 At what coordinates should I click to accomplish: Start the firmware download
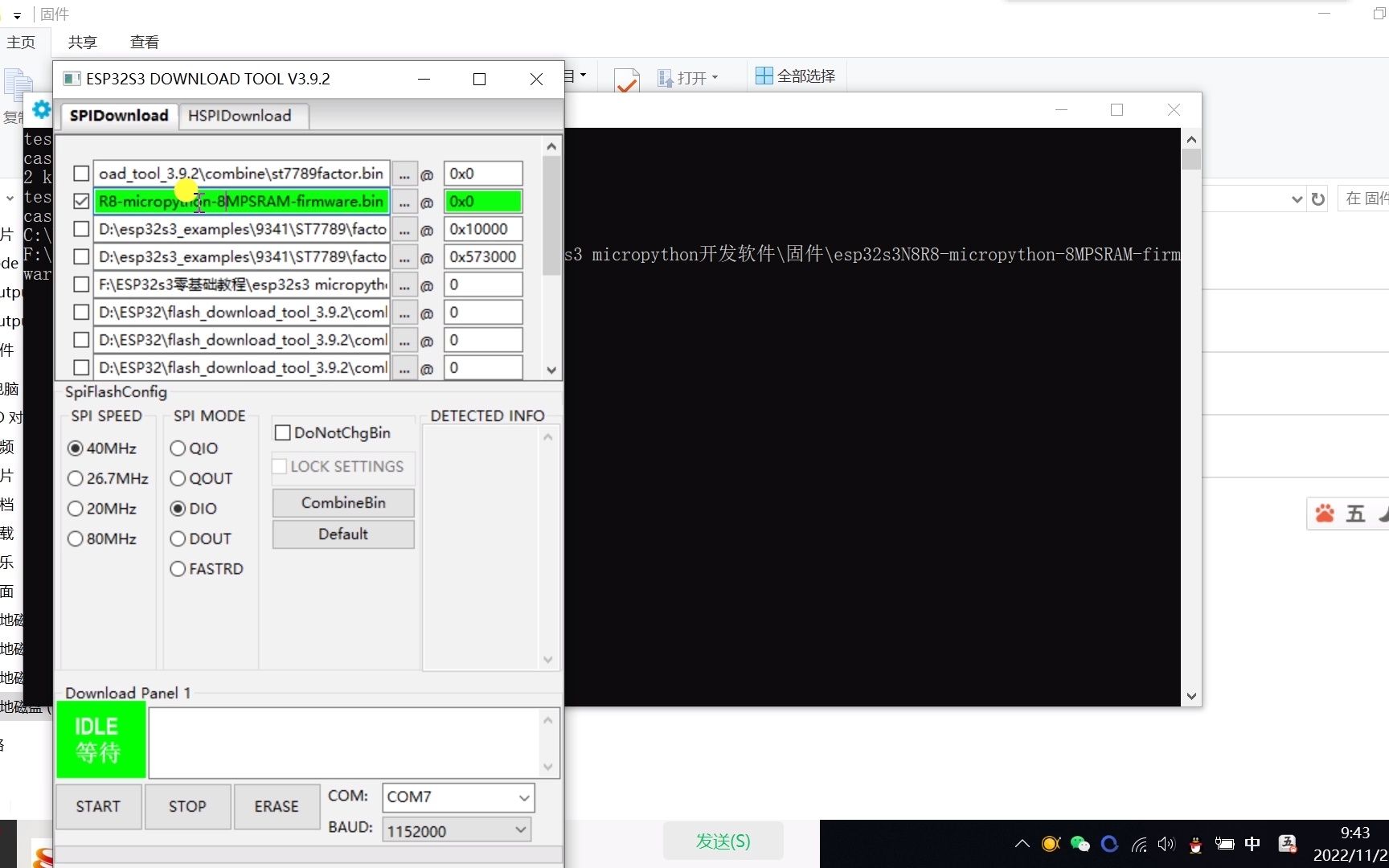point(98,807)
